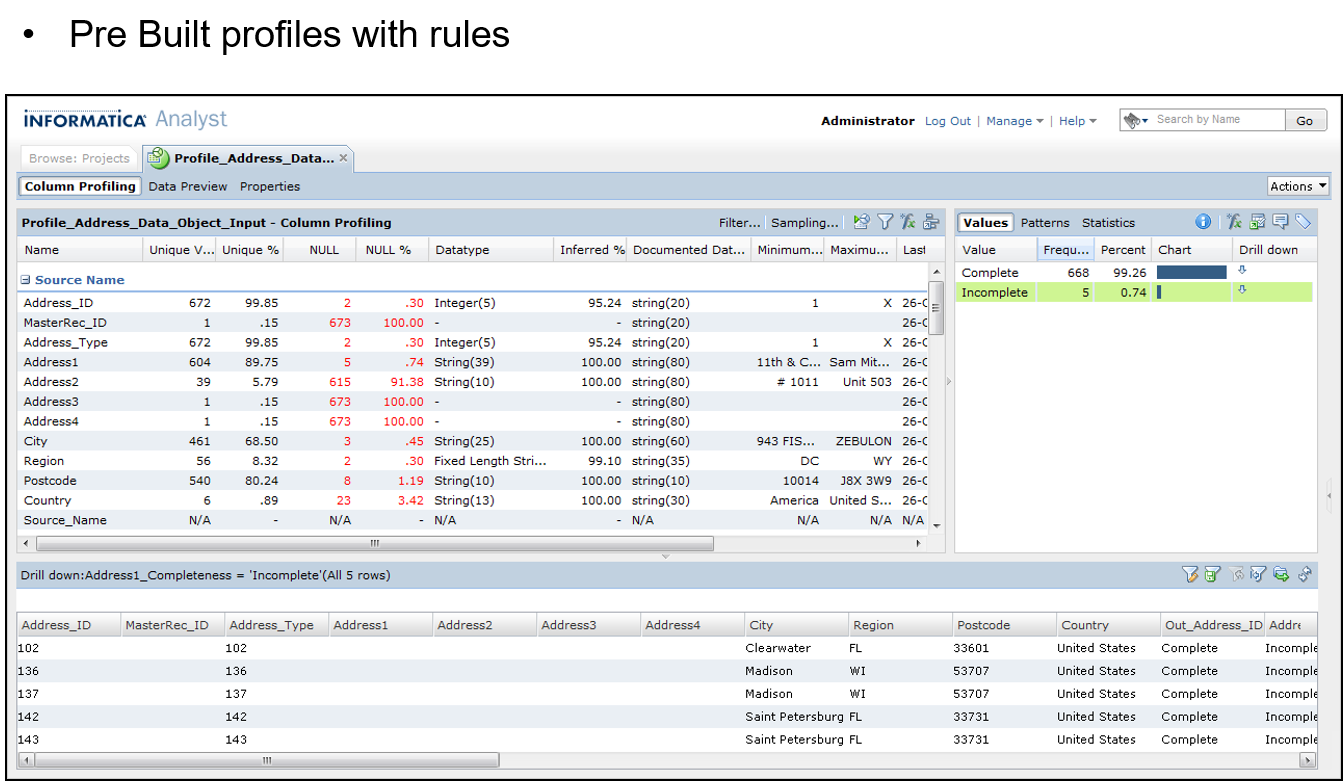Click the checklist table icon in Values panel
Viewport: 1343px width, 781px height.
pos(1258,222)
